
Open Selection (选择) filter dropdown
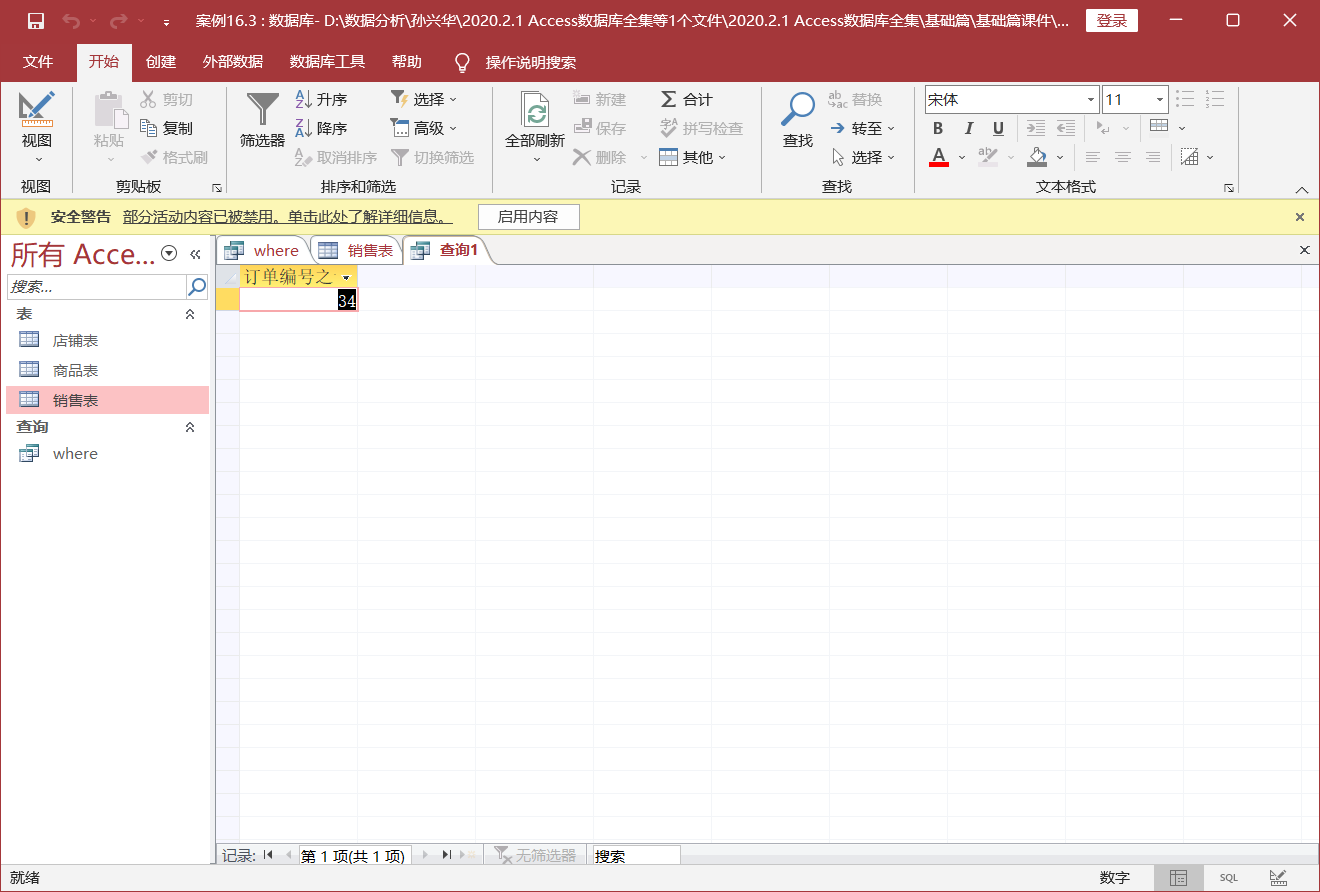(x=424, y=99)
